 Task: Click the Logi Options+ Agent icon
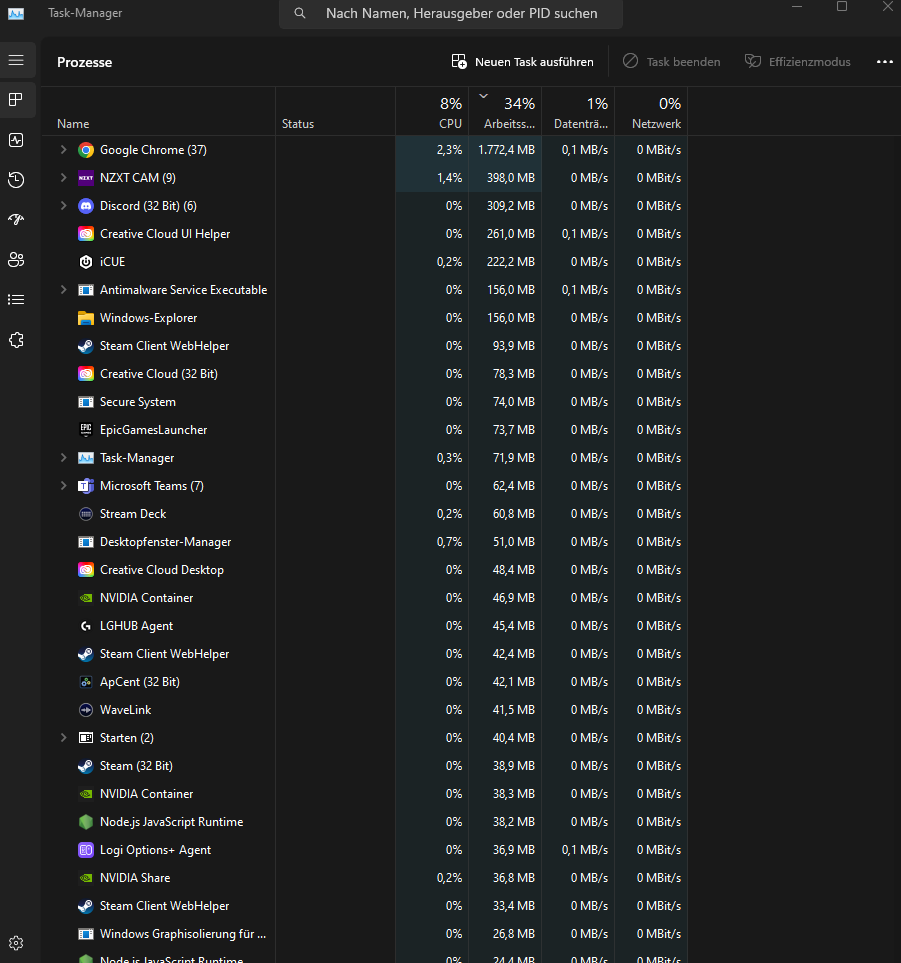click(86, 850)
